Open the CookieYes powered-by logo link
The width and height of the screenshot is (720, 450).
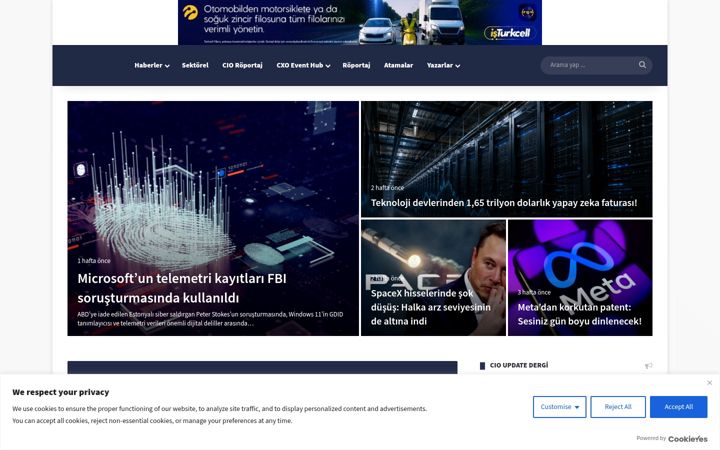[x=687, y=439]
